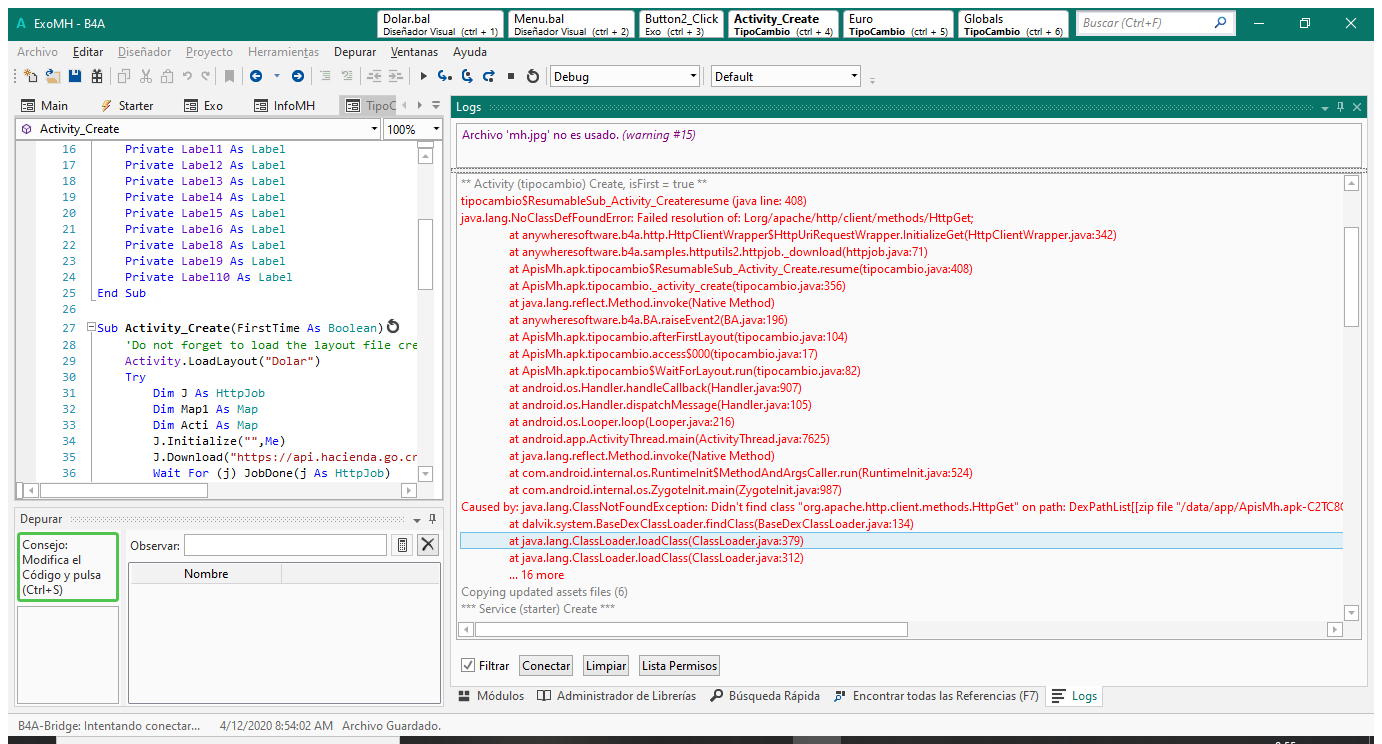
Task: Expand the Activity_Create sub selector dropdown
Action: click(374, 129)
